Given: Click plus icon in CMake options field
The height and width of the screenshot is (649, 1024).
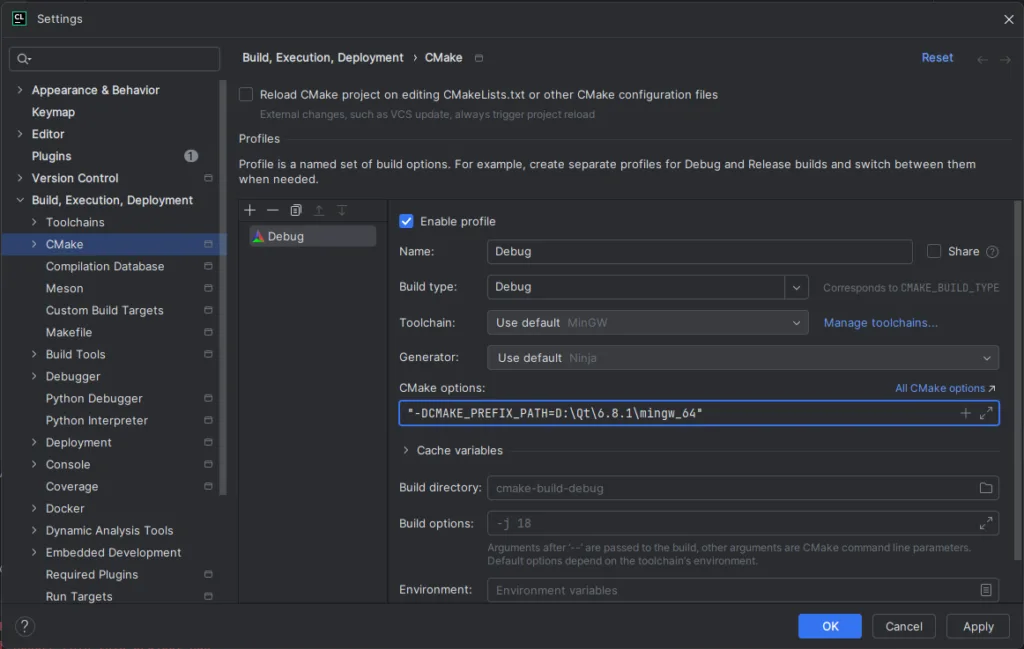Looking at the screenshot, I should coord(965,413).
